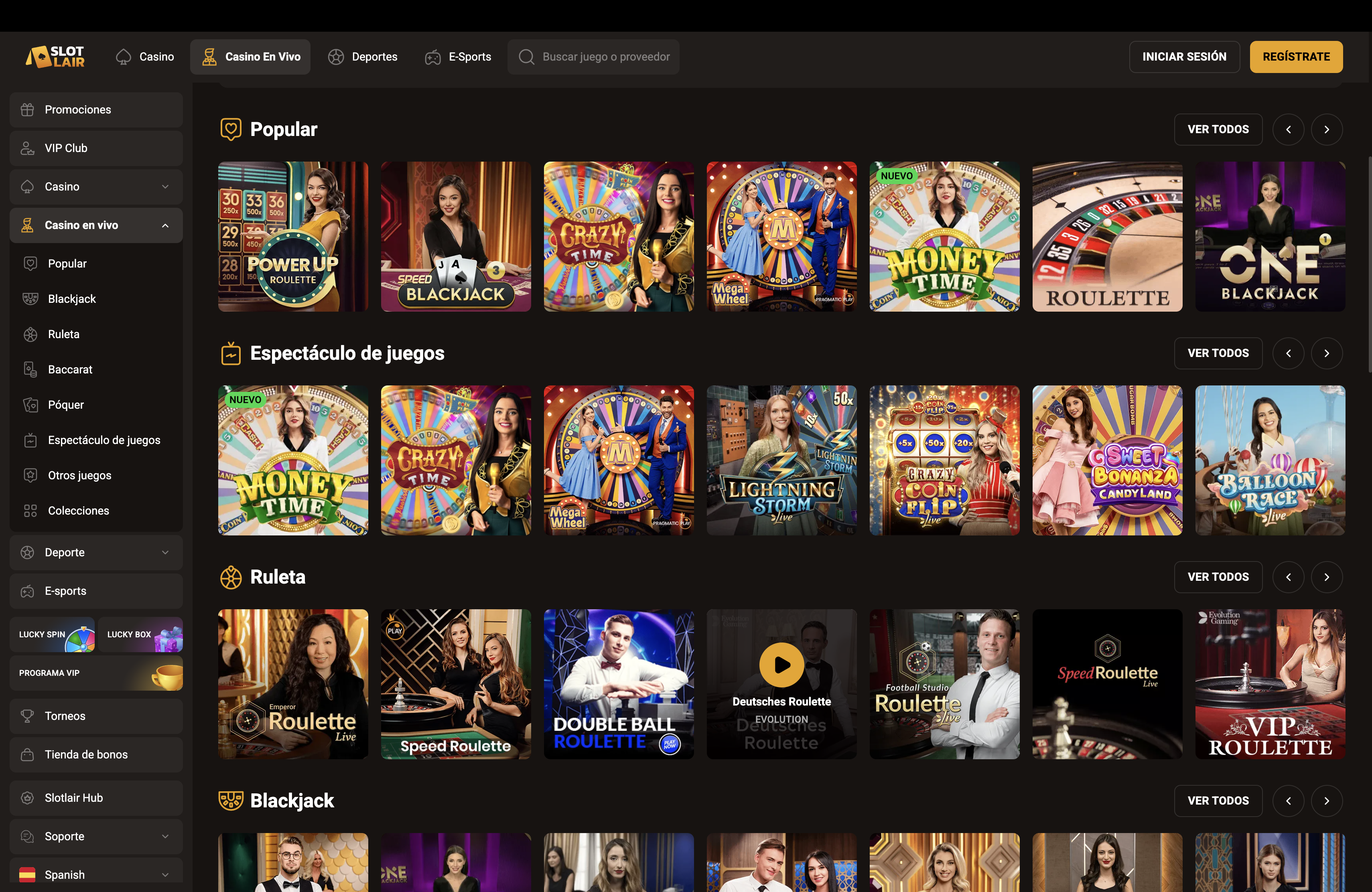Click VER TODOS for Ruleta
Image resolution: width=1372 pixels, height=892 pixels.
1218,577
